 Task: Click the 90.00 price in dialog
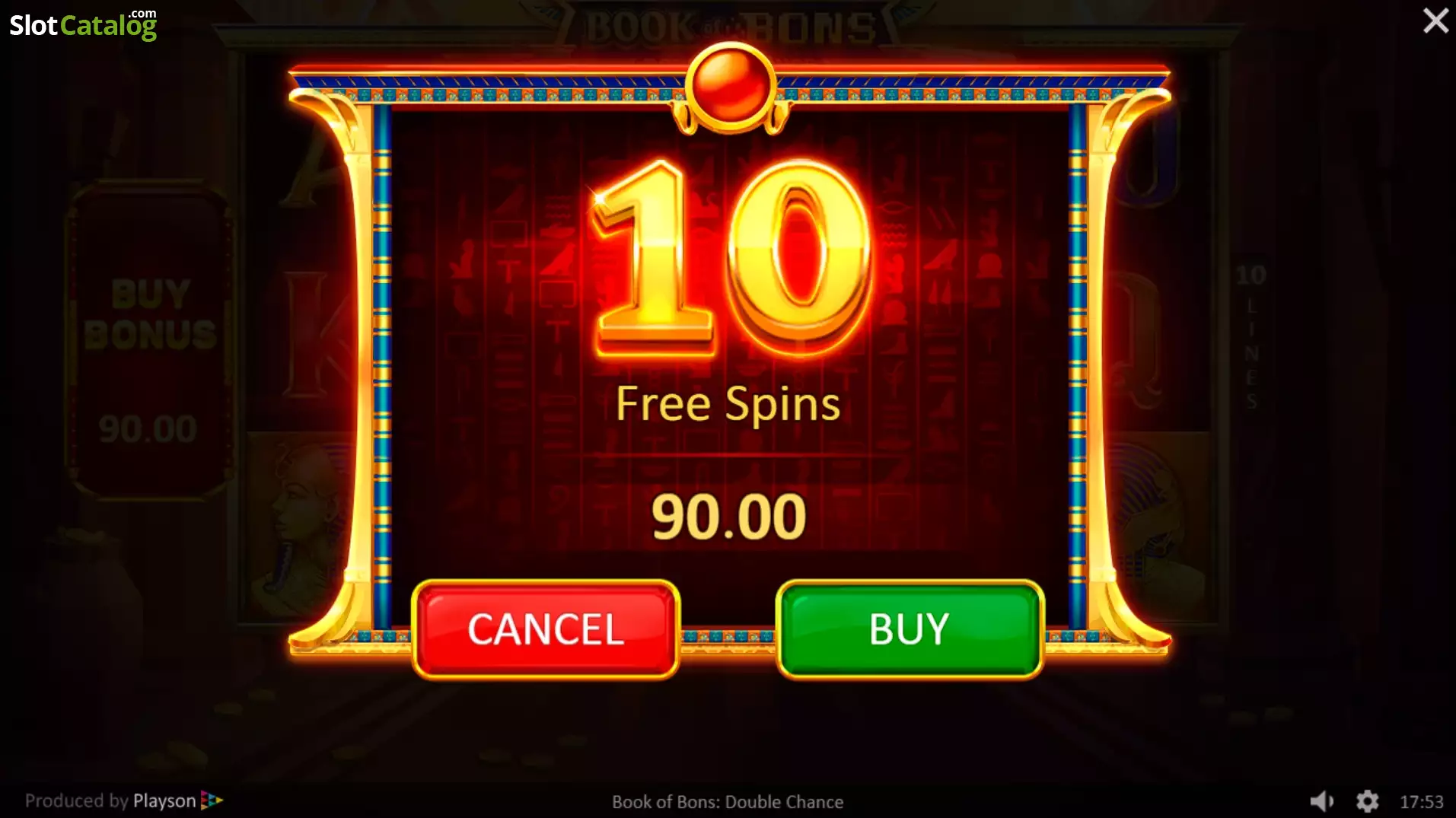728,517
